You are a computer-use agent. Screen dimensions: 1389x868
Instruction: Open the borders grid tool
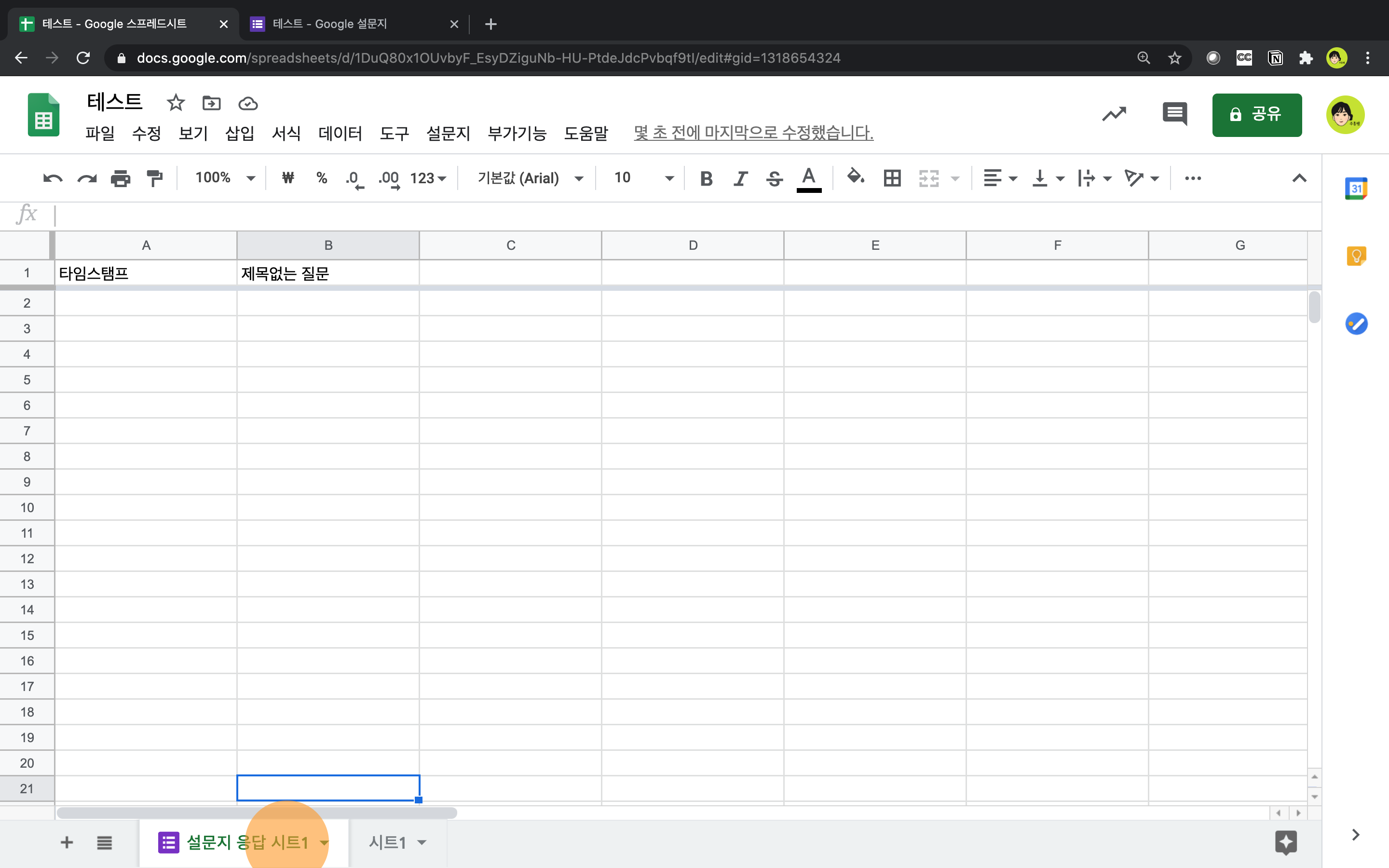tap(892, 178)
